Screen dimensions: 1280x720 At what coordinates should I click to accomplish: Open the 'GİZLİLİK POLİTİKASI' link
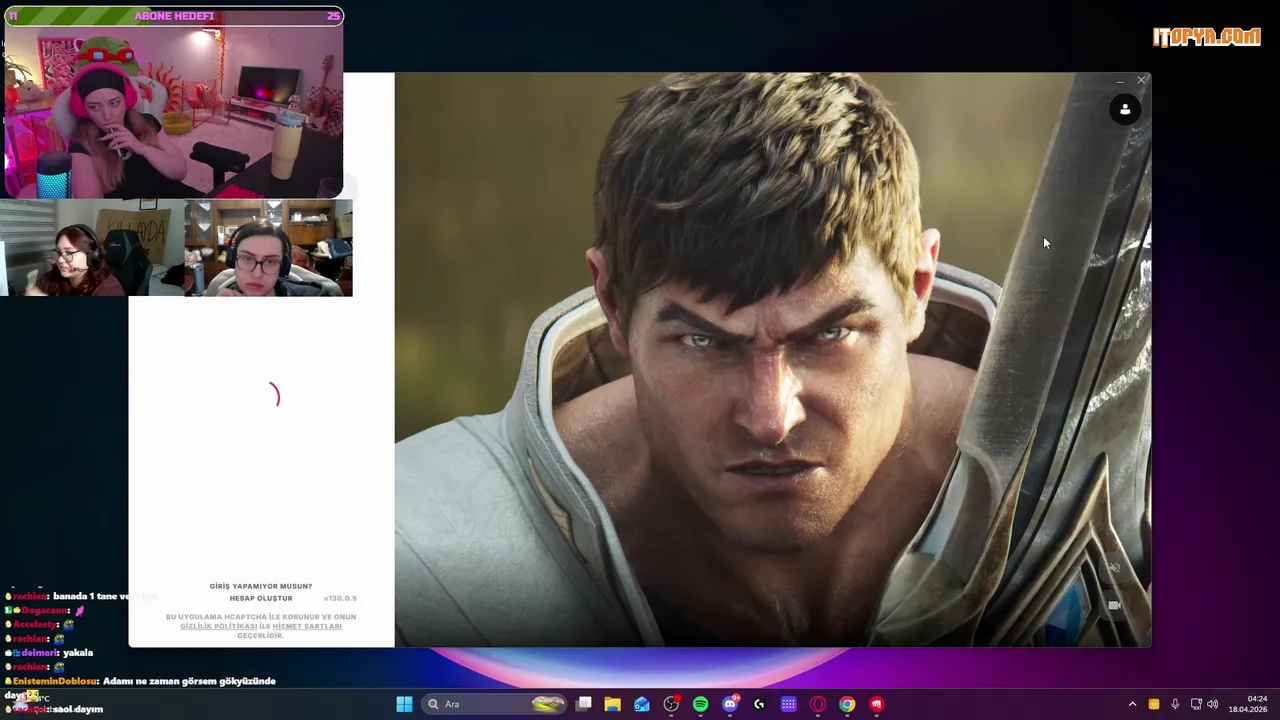tap(219, 626)
